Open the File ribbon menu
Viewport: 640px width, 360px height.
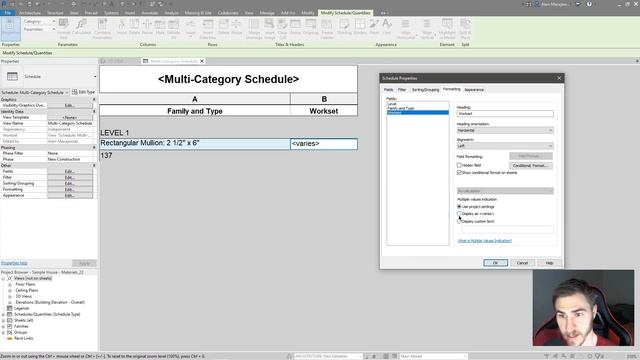pos(8,13)
